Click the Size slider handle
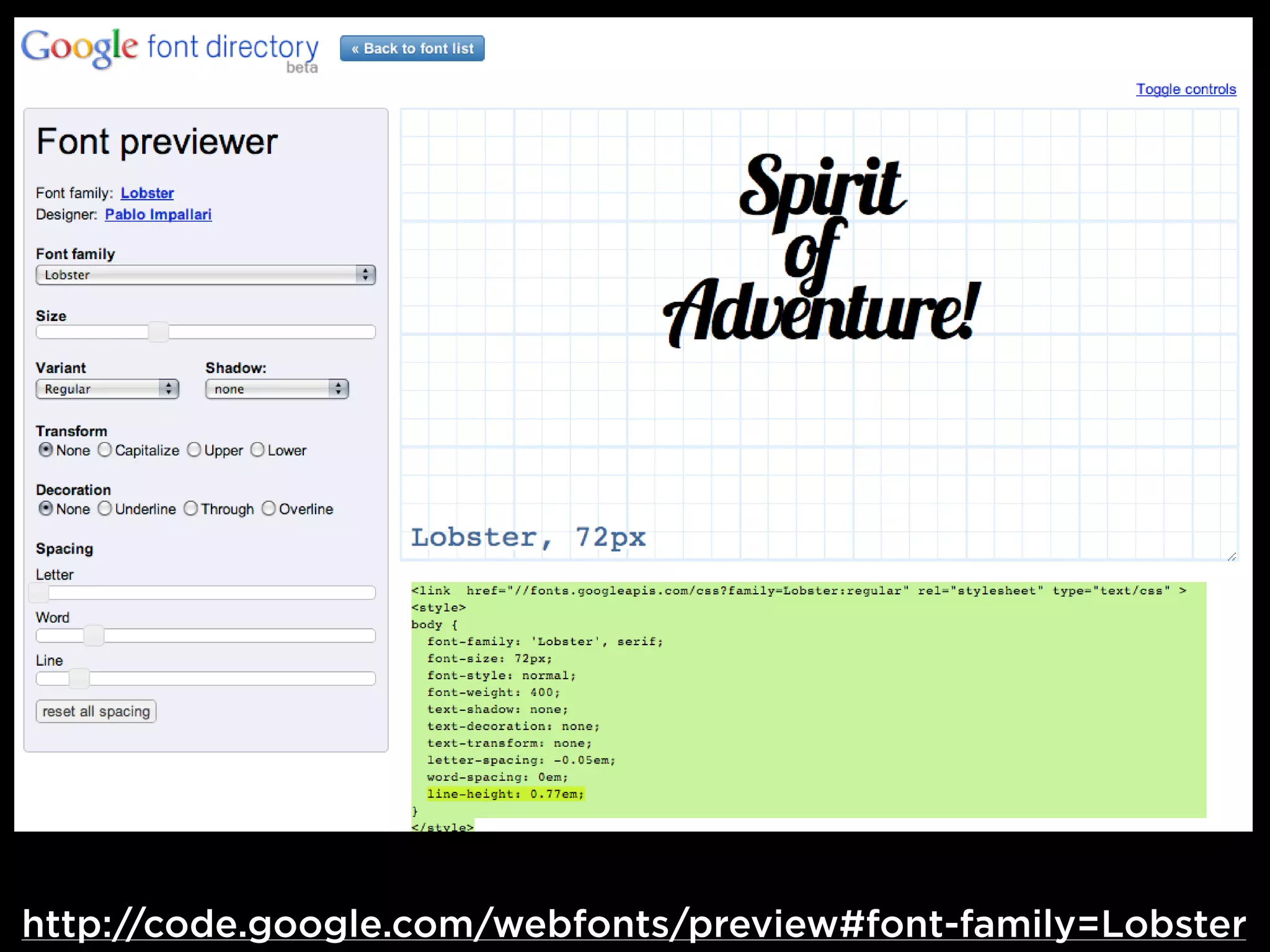Image resolution: width=1270 pixels, height=952 pixels. 158,332
